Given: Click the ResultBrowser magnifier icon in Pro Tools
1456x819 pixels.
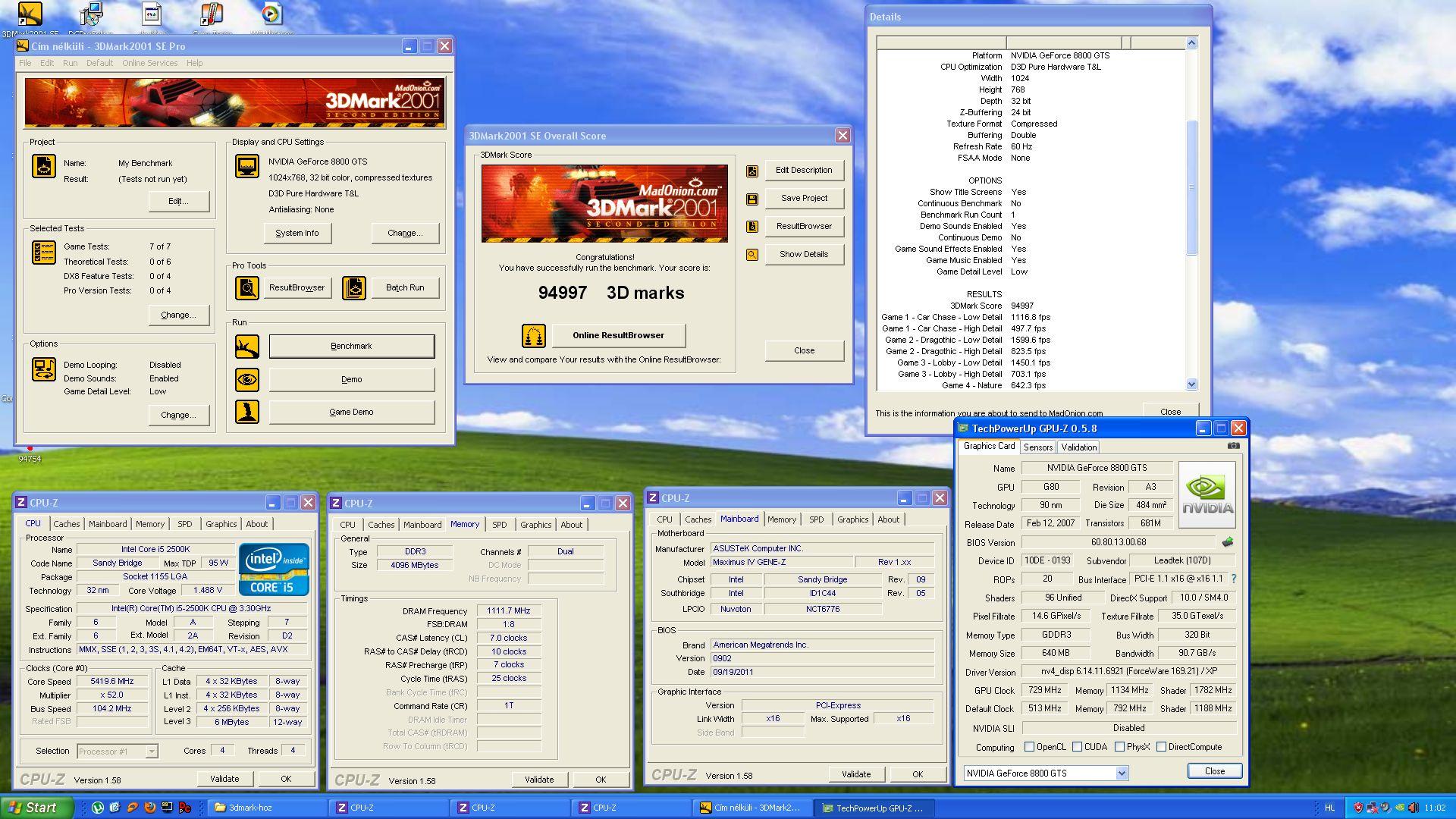Looking at the screenshot, I should (246, 287).
